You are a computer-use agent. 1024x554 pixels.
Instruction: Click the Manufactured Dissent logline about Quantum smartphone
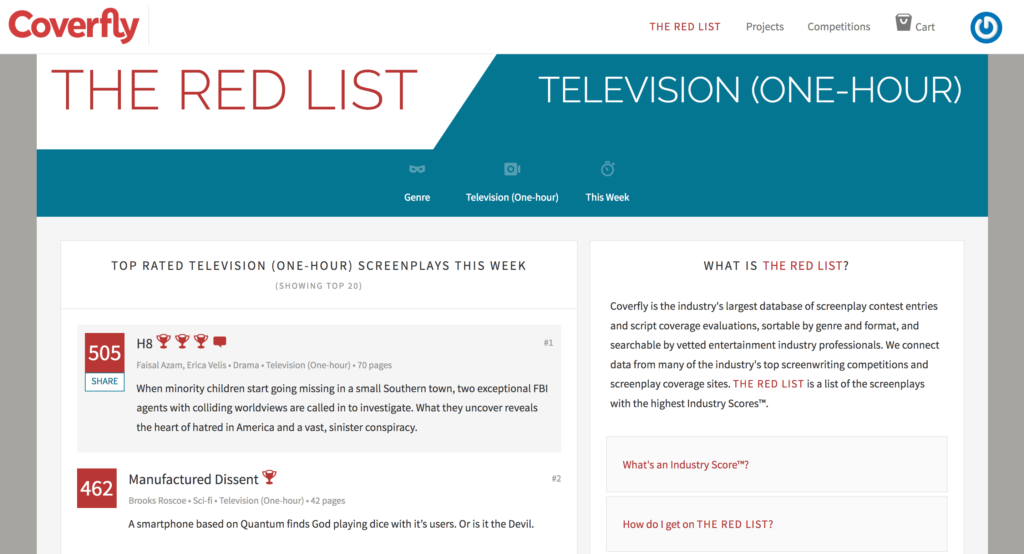coord(331,524)
